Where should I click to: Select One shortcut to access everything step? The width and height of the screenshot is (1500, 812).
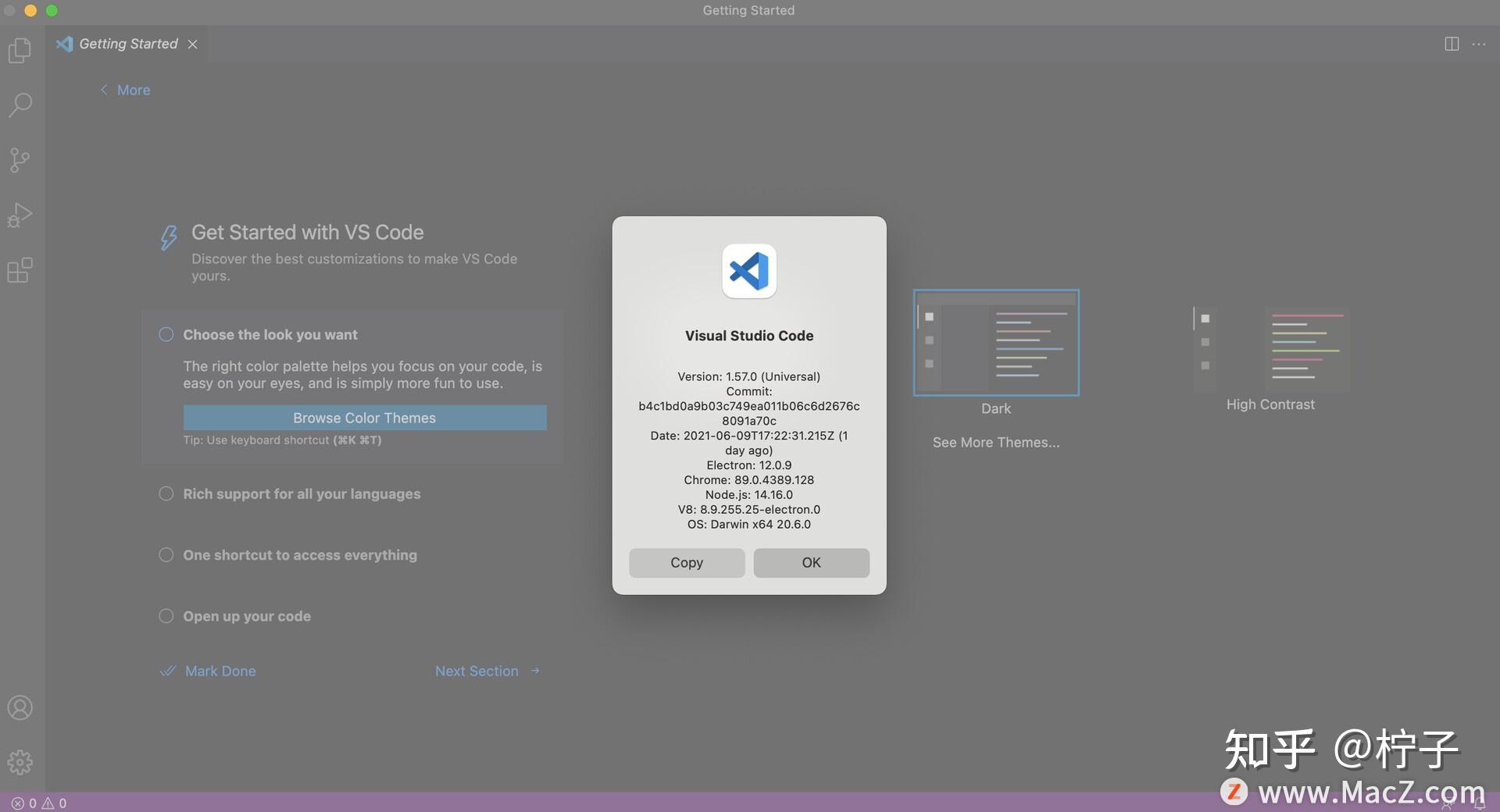(300, 554)
